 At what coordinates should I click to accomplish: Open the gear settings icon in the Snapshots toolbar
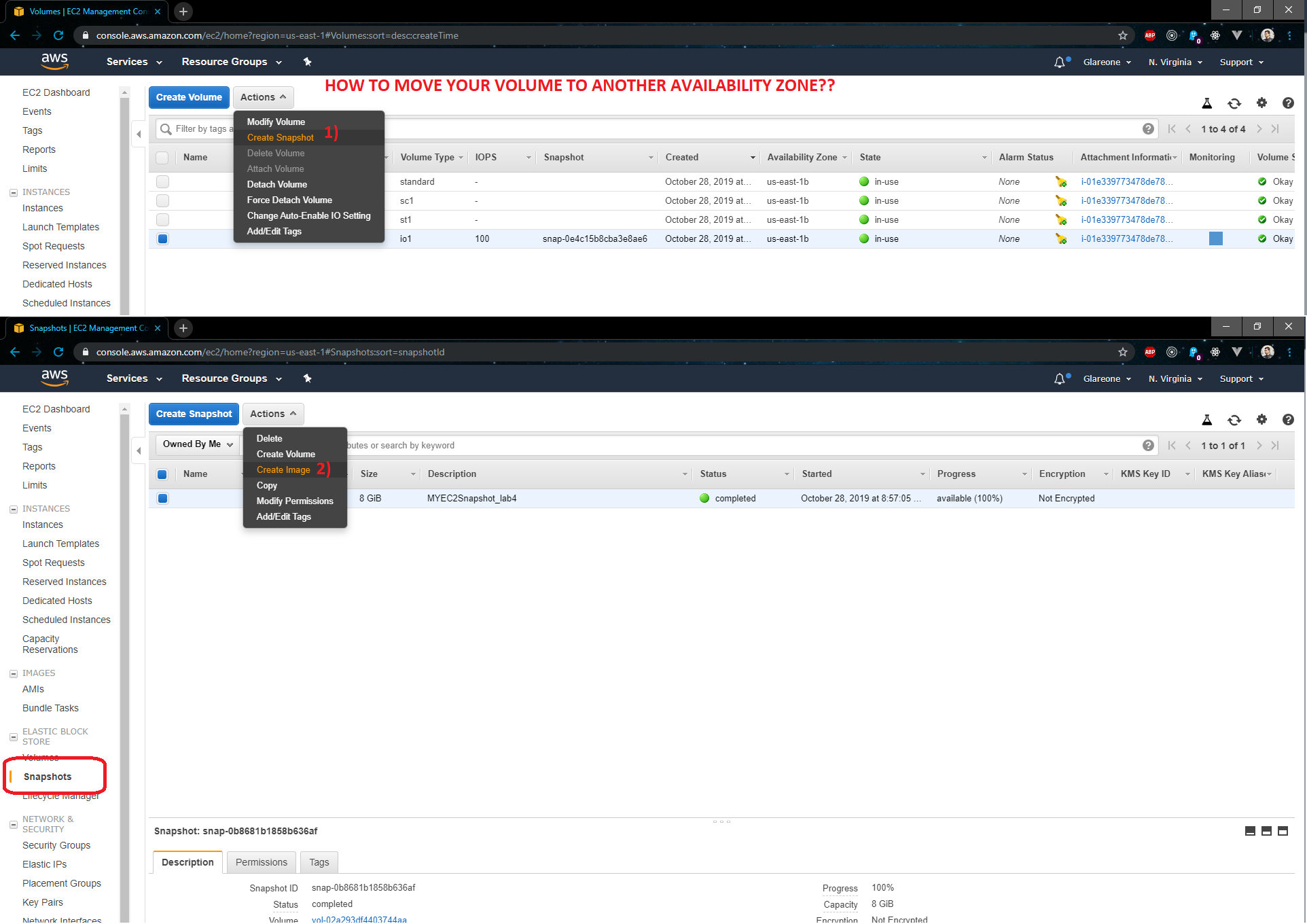[x=1261, y=419]
